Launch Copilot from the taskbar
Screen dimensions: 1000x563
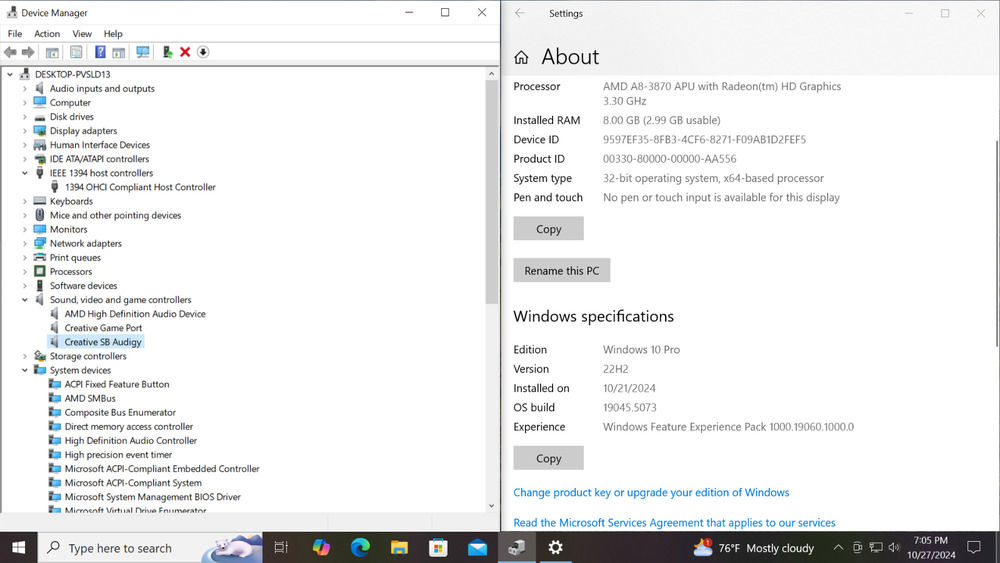321,547
